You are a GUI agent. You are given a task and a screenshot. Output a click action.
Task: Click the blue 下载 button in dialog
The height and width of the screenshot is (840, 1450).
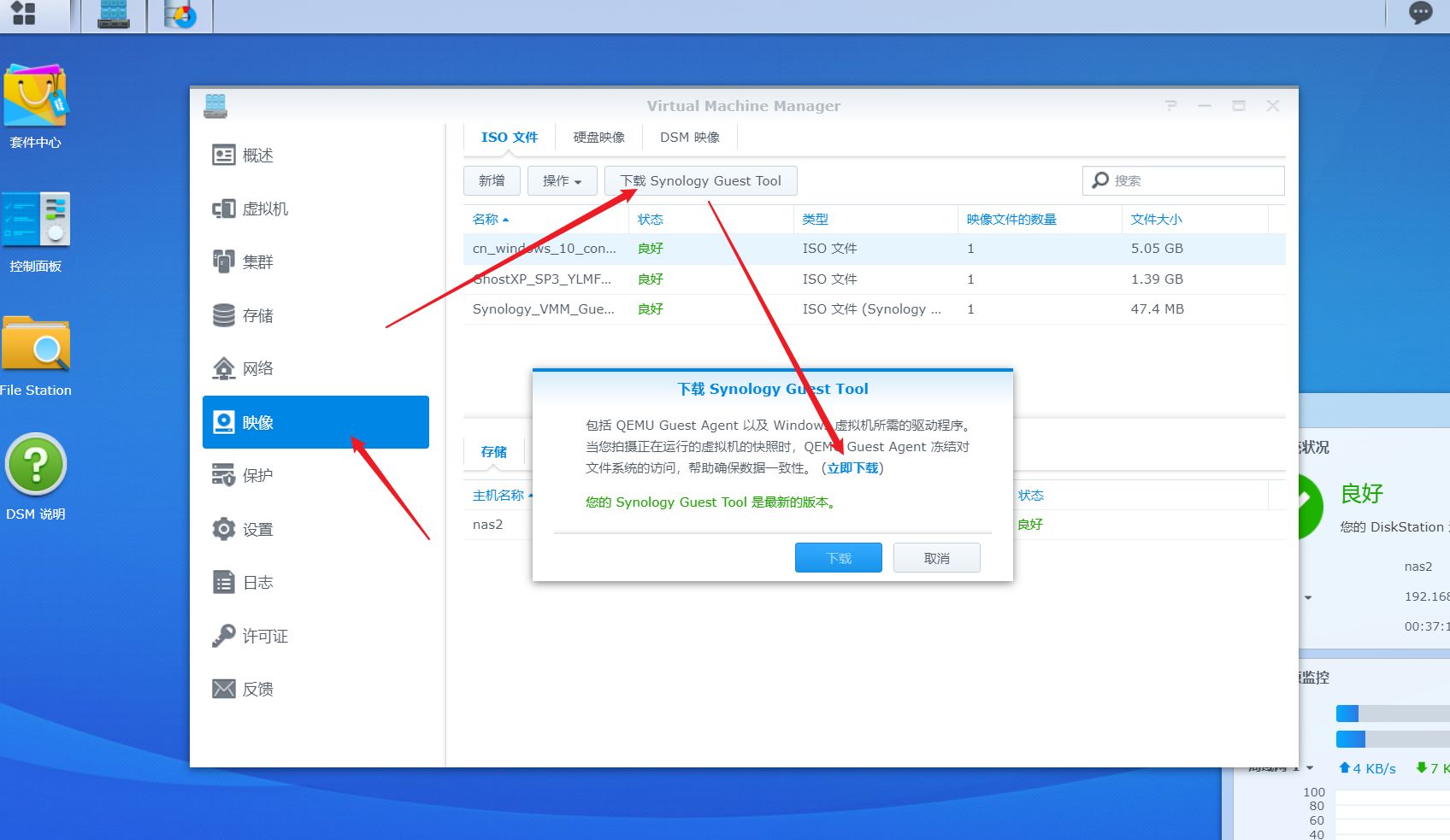tap(839, 558)
